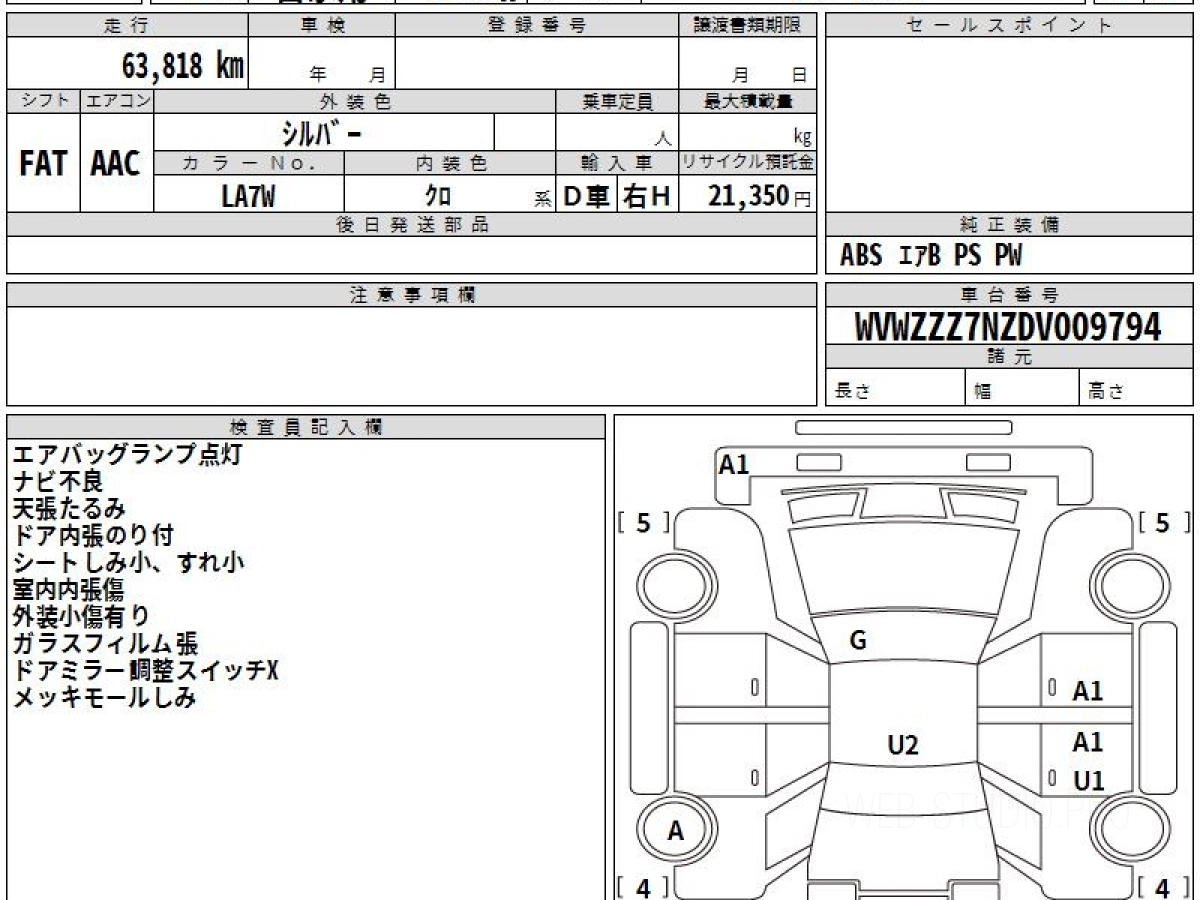This screenshot has width=1200, height=900.
Task: Click the 外装色 header
Action: (x=355, y=101)
